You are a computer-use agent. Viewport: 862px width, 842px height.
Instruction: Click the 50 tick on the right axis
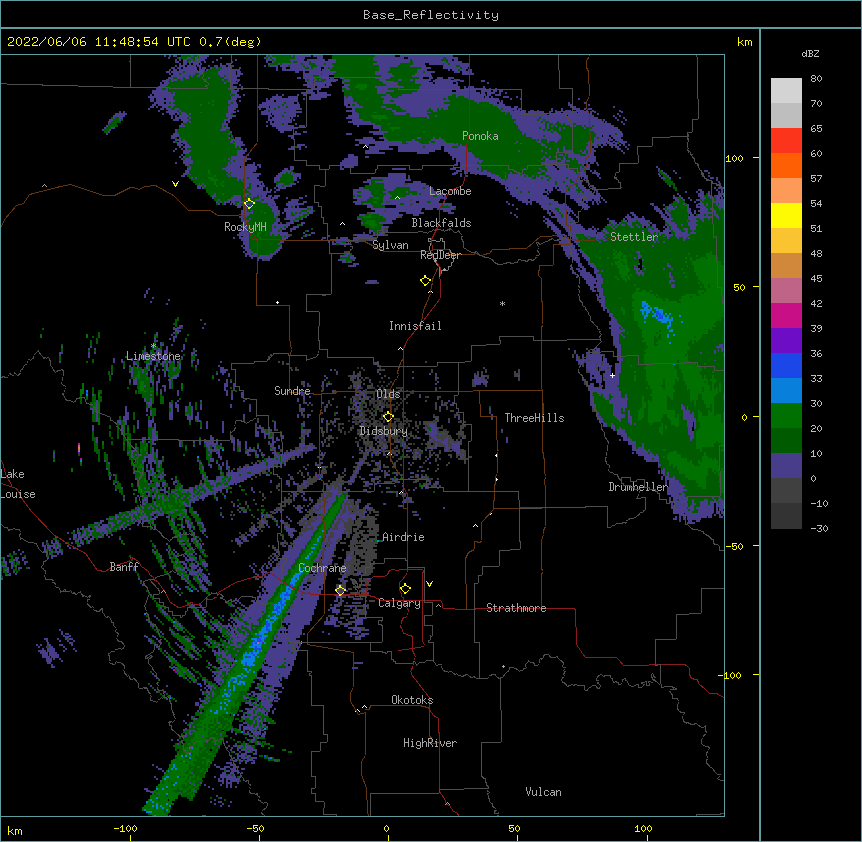pyautogui.click(x=739, y=287)
